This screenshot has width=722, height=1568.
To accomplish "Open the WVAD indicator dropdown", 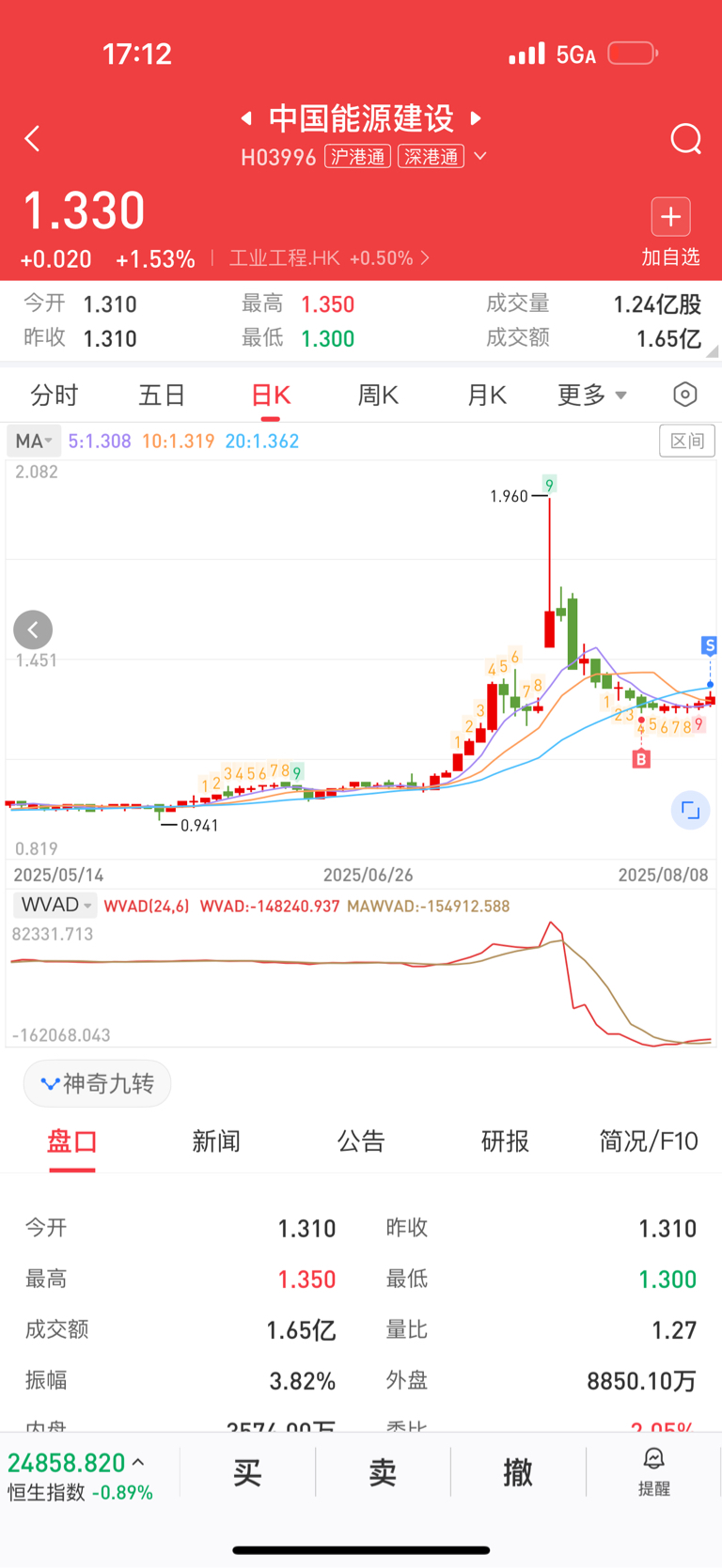I will [55, 905].
